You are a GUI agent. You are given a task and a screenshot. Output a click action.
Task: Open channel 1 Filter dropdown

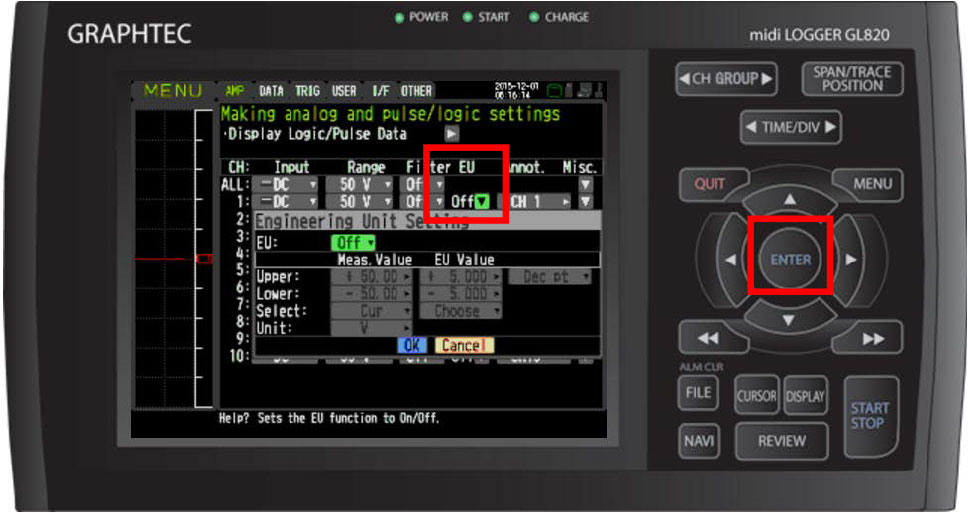coord(422,201)
